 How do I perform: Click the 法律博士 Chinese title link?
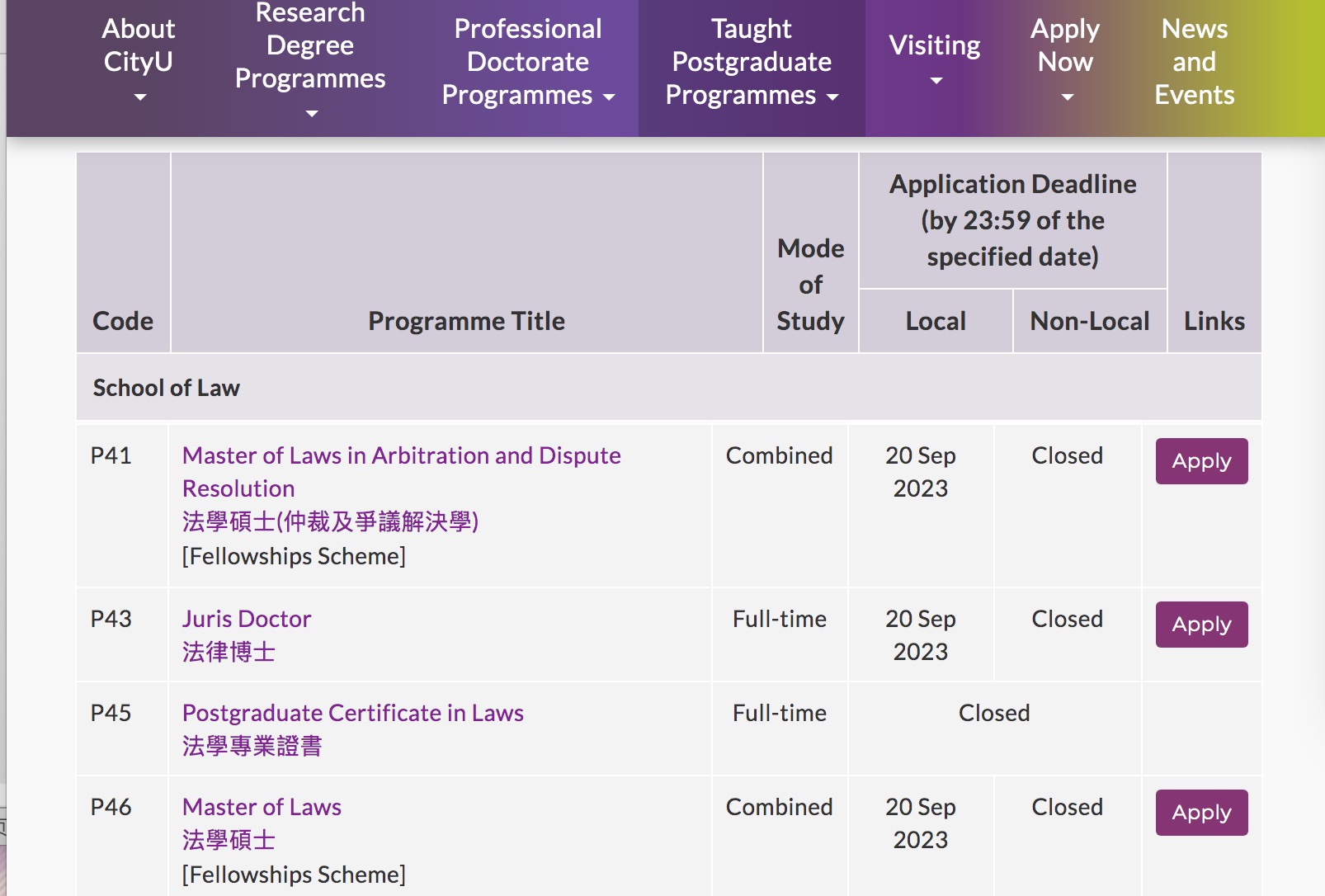pos(229,652)
